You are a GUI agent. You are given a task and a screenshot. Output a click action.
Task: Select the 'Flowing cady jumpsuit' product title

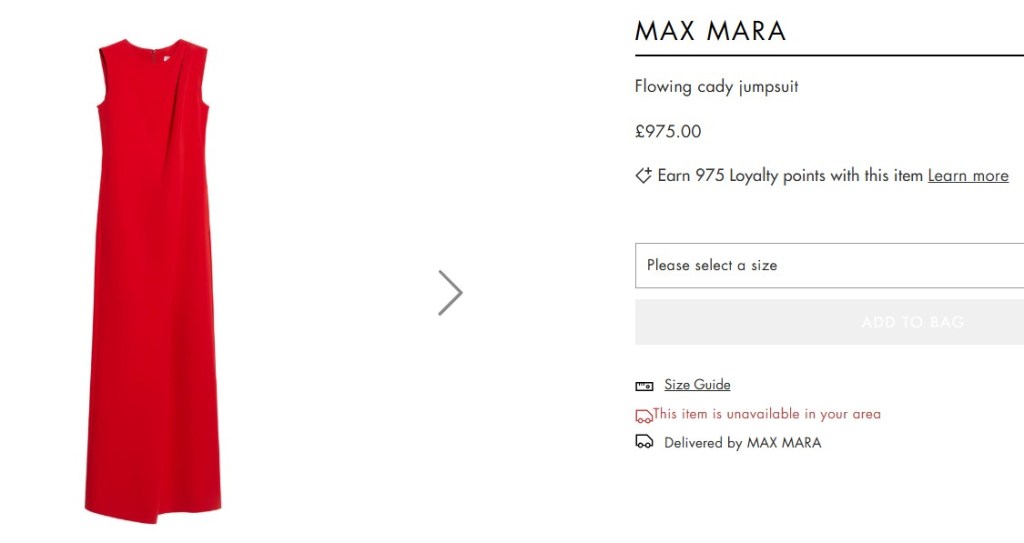point(716,87)
